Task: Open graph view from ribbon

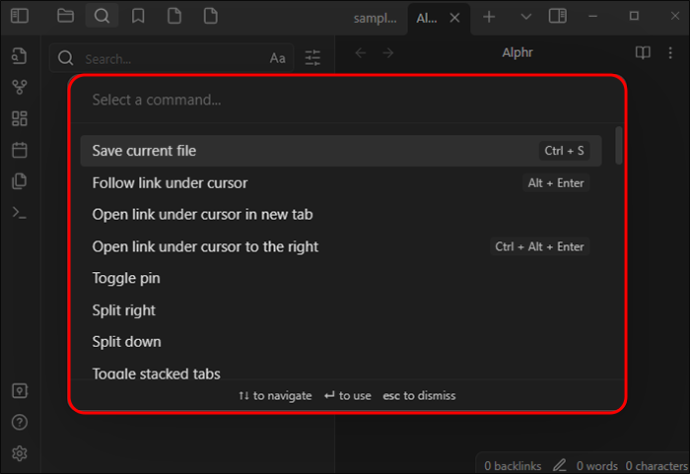Action: click(19, 87)
